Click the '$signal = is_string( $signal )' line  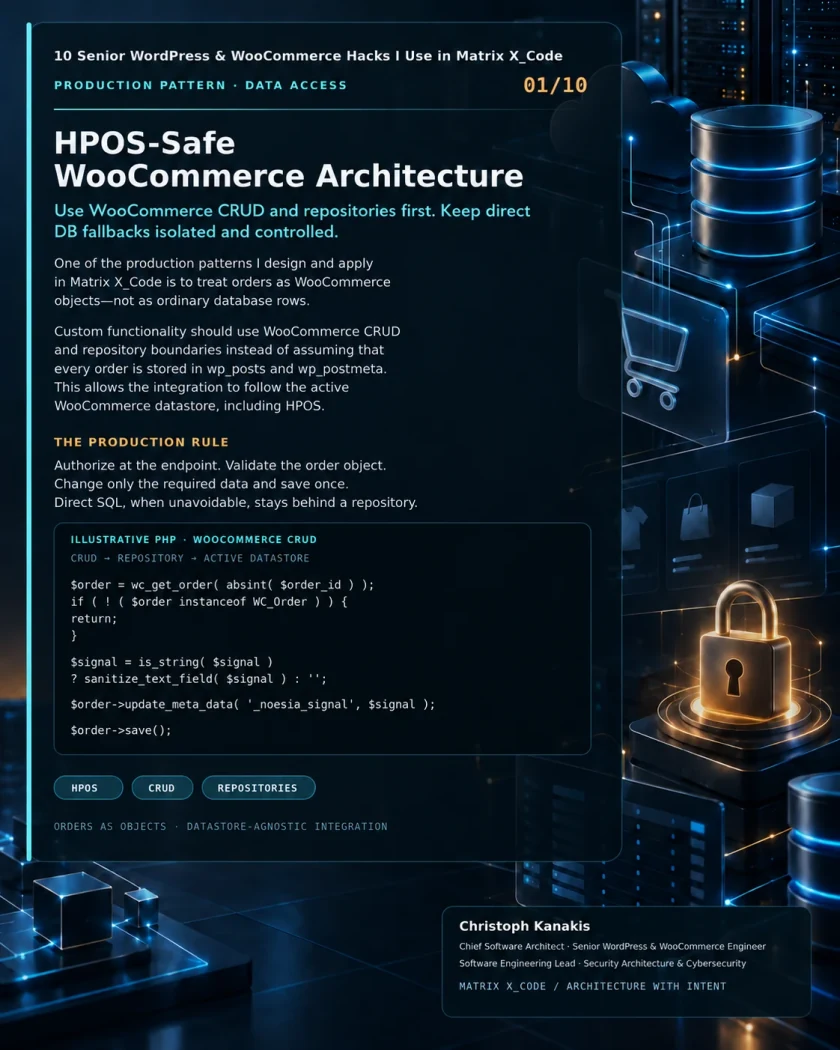(x=171, y=662)
